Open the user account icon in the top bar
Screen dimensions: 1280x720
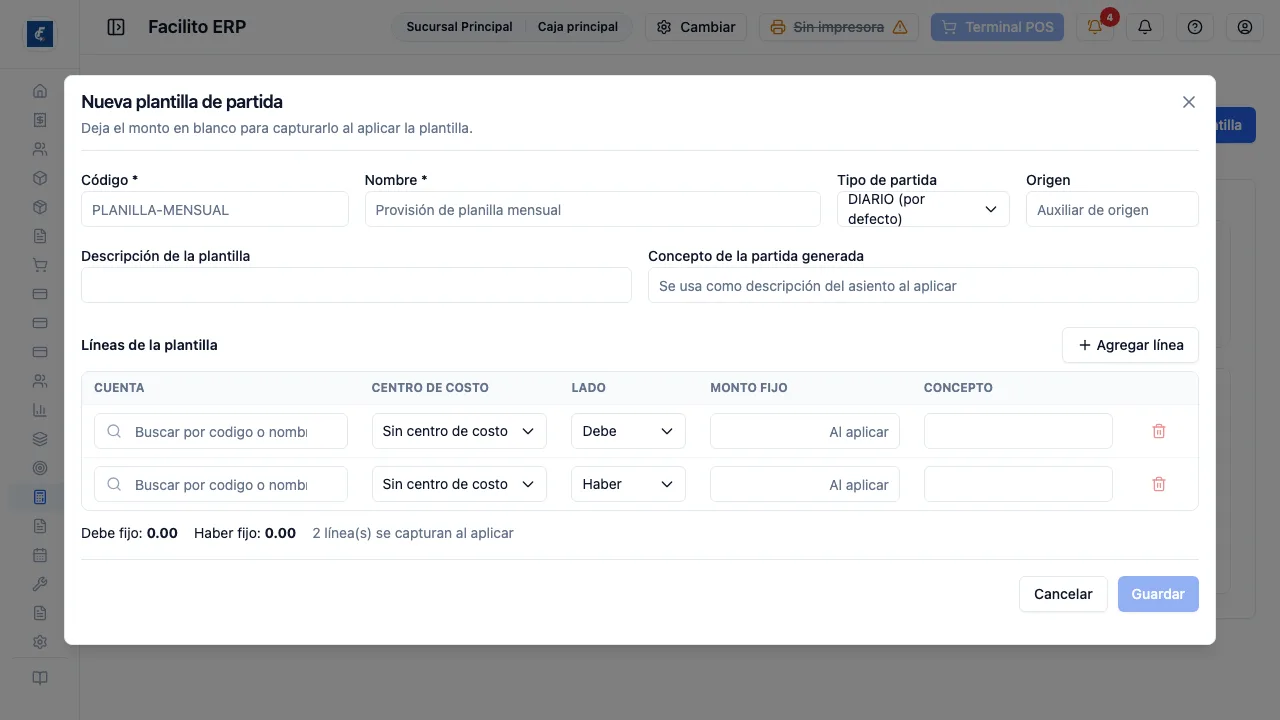[x=1245, y=27]
